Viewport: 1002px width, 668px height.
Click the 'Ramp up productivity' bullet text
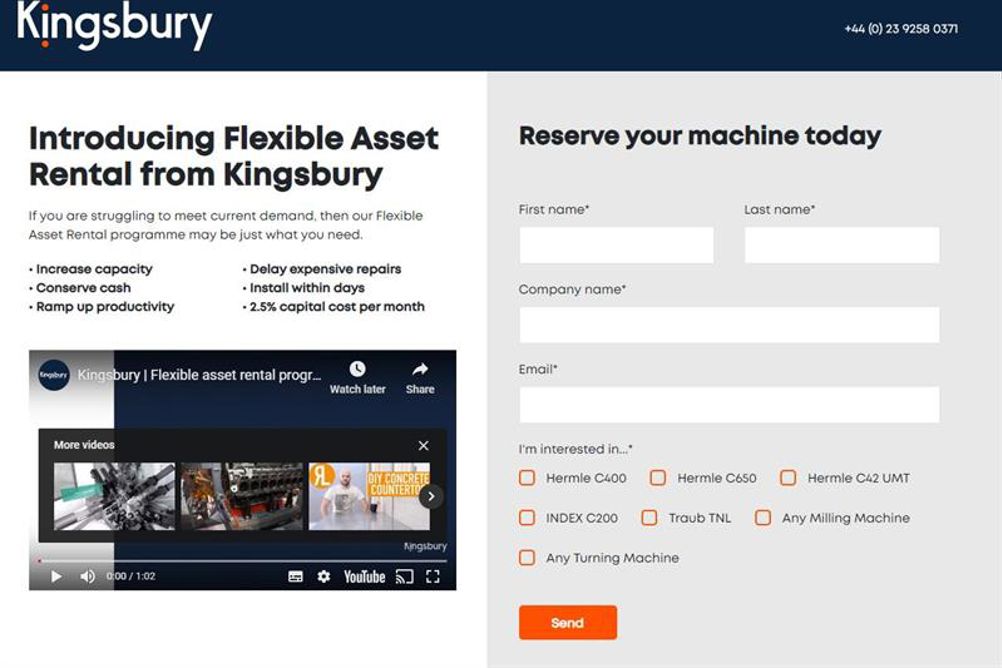(105, 307)
